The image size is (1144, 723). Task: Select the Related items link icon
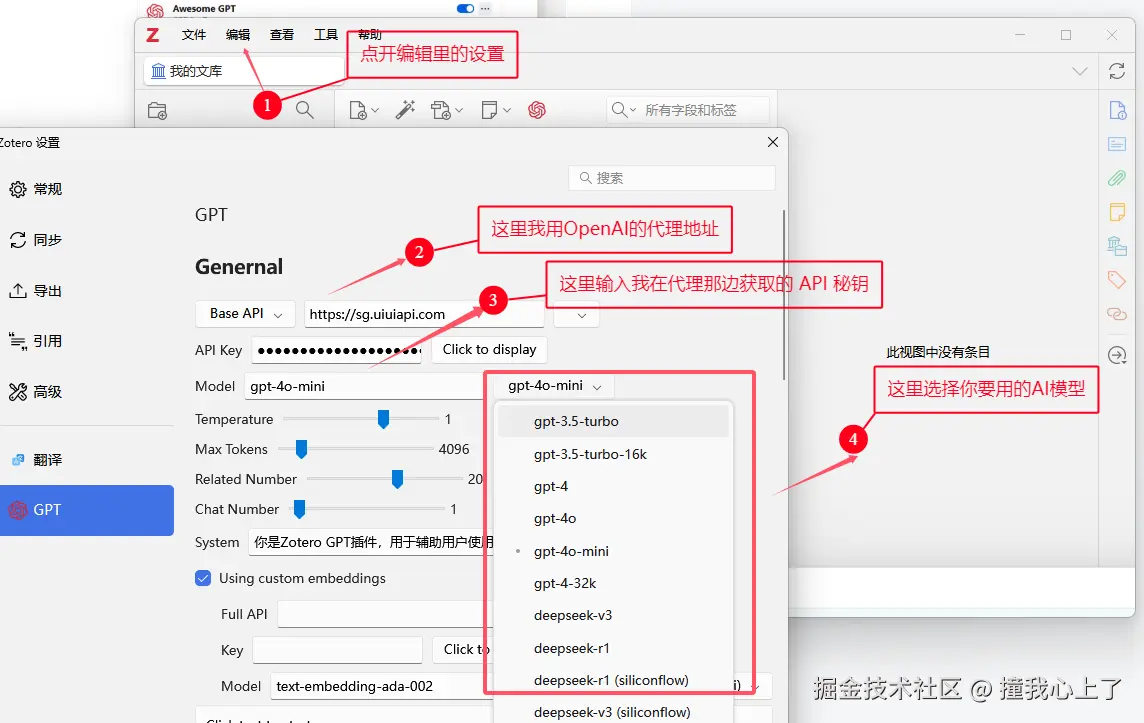(1117, 314)
